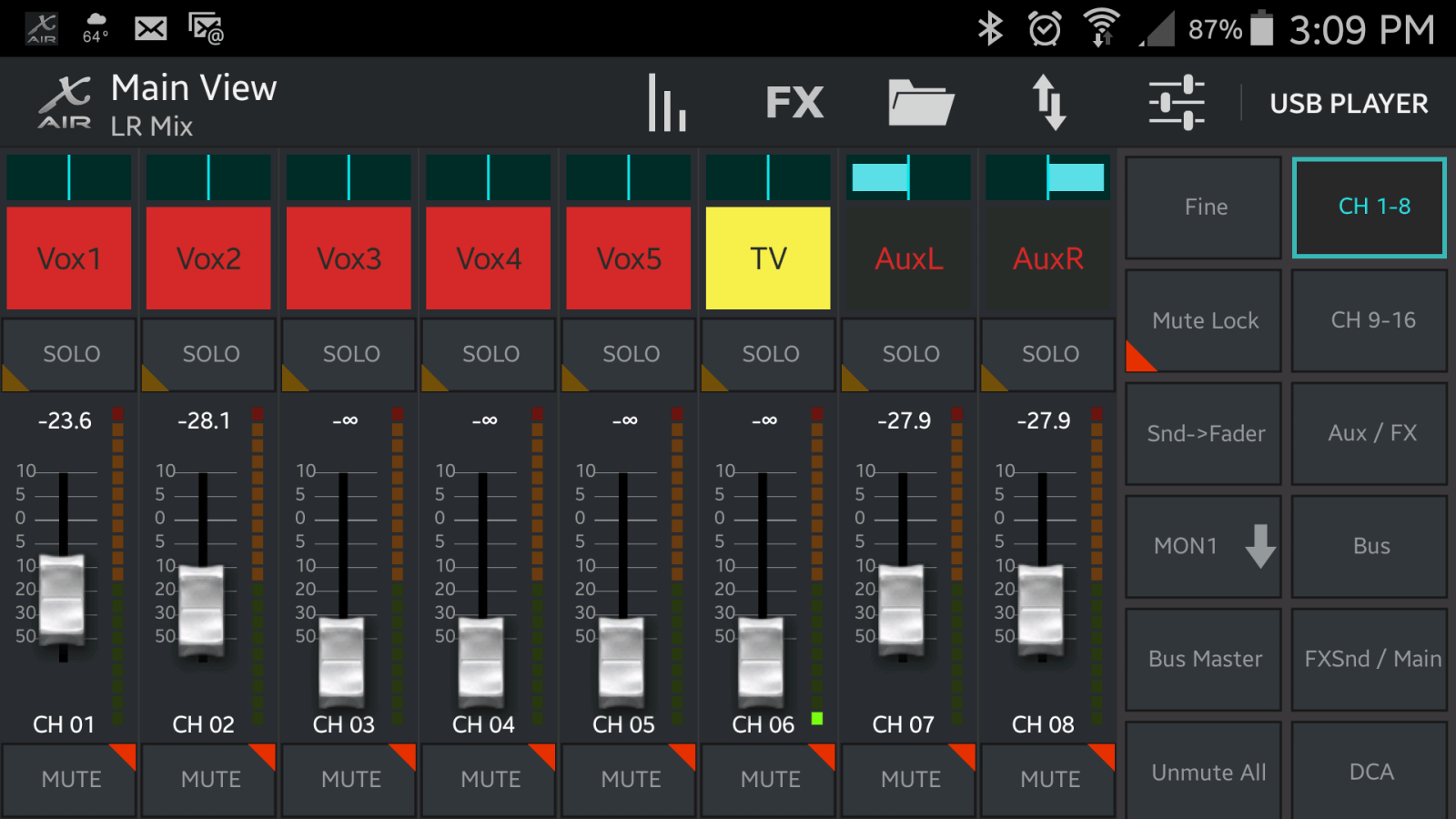
Task: Open the snapshots folder icon
Action: (x=919, y=102)
